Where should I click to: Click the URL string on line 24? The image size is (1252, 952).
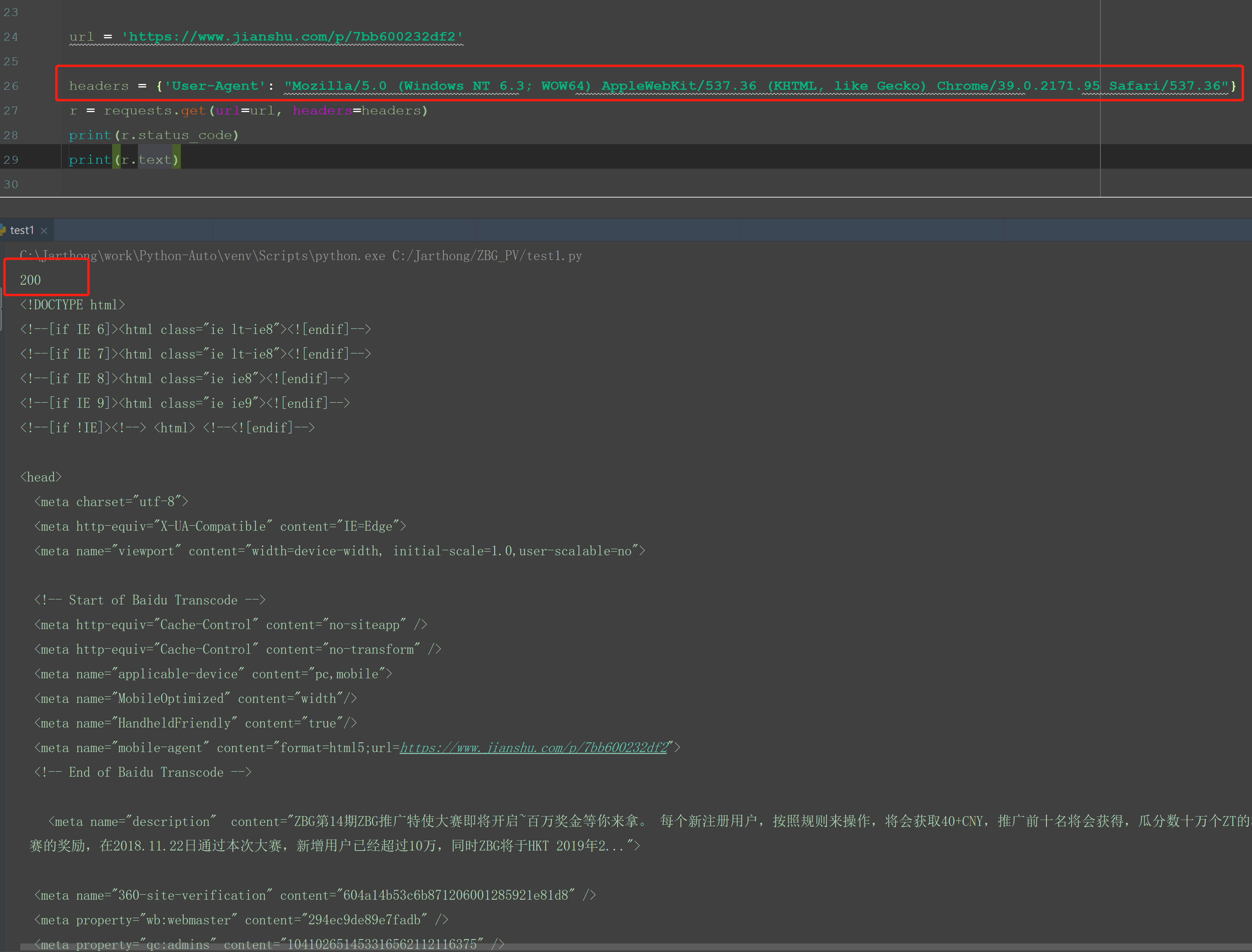click(x=293, y=37)
